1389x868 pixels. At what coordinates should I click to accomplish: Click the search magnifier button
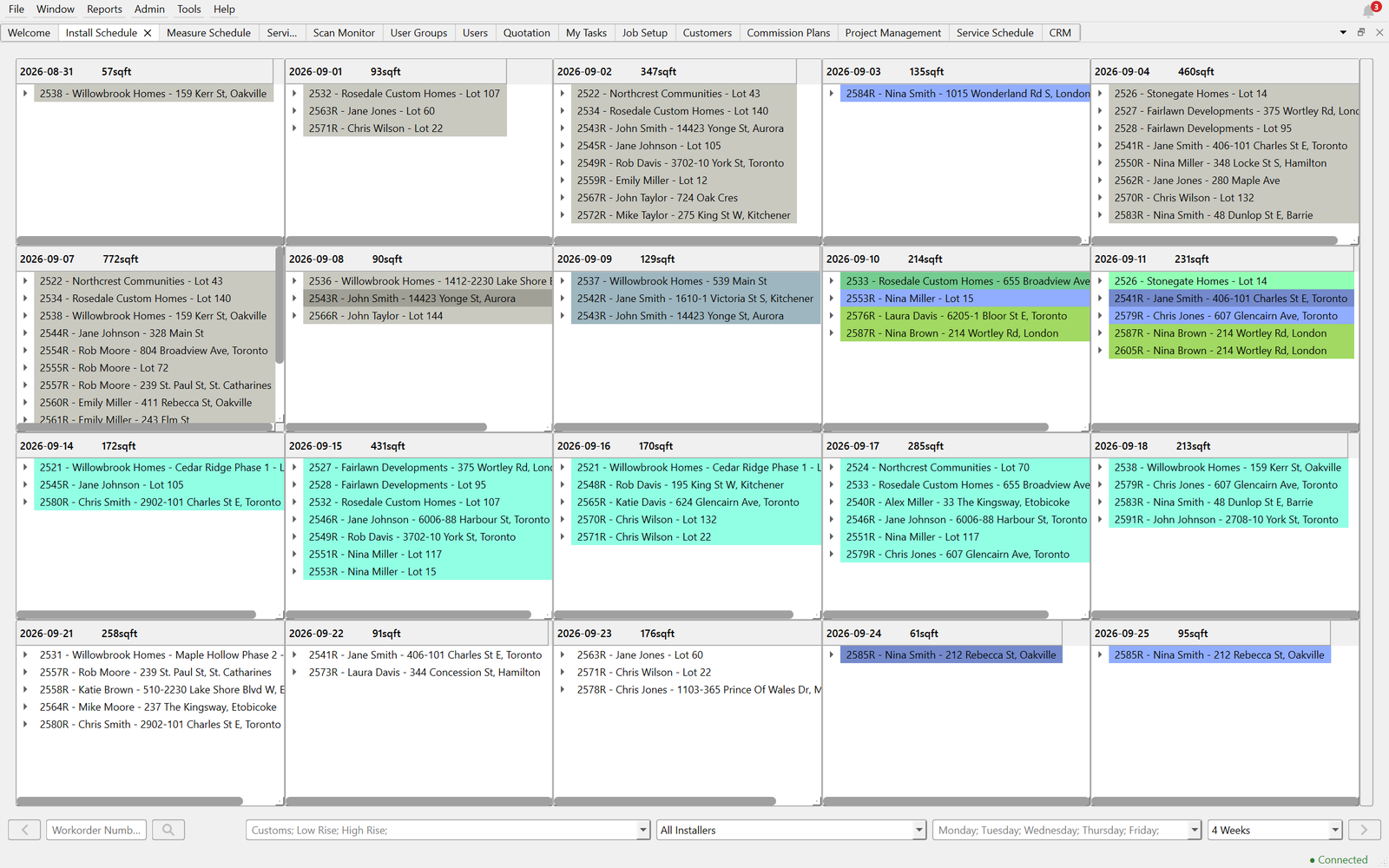point(168,830)
